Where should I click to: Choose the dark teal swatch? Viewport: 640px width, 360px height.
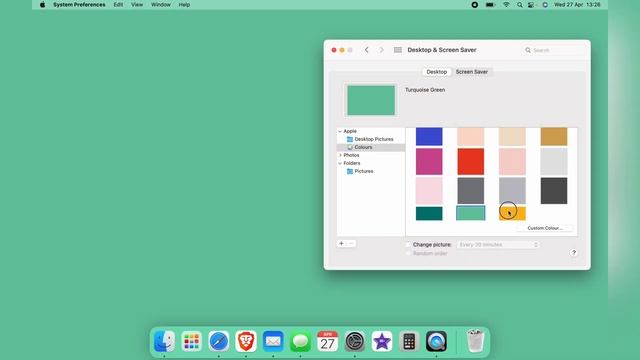pos(429,213)
